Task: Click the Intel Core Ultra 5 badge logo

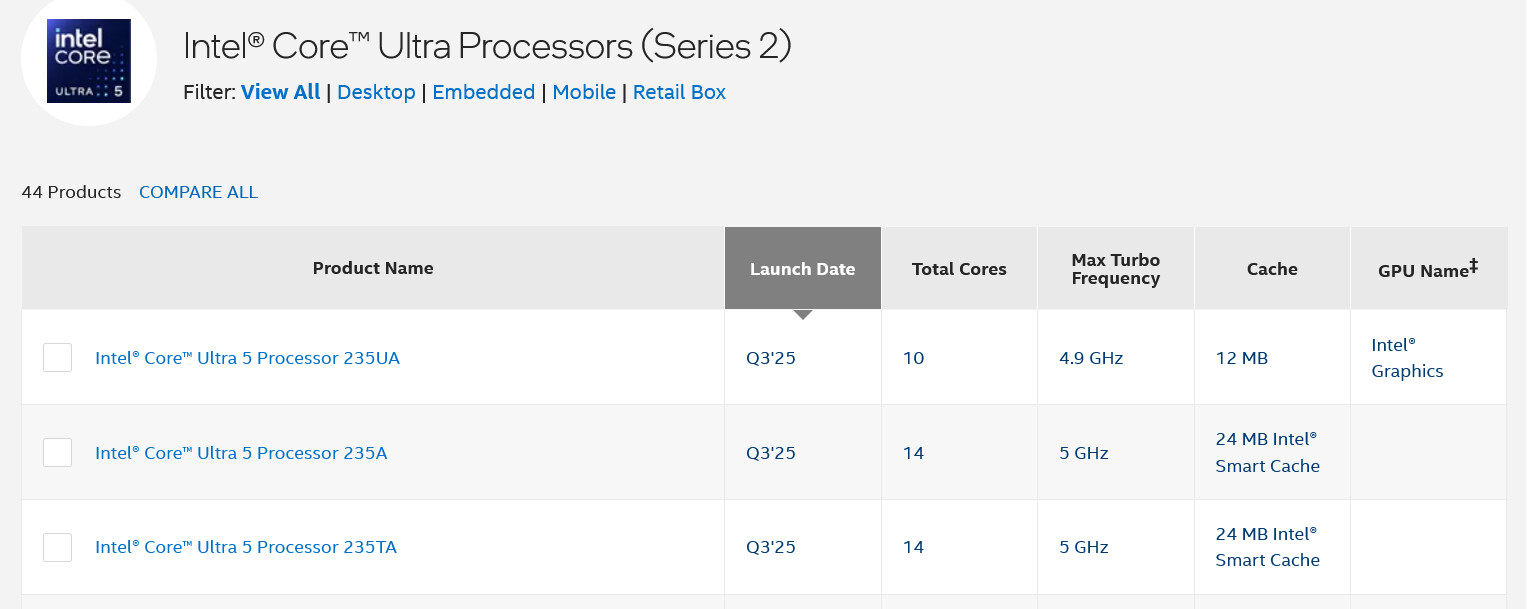Action: 89,60
